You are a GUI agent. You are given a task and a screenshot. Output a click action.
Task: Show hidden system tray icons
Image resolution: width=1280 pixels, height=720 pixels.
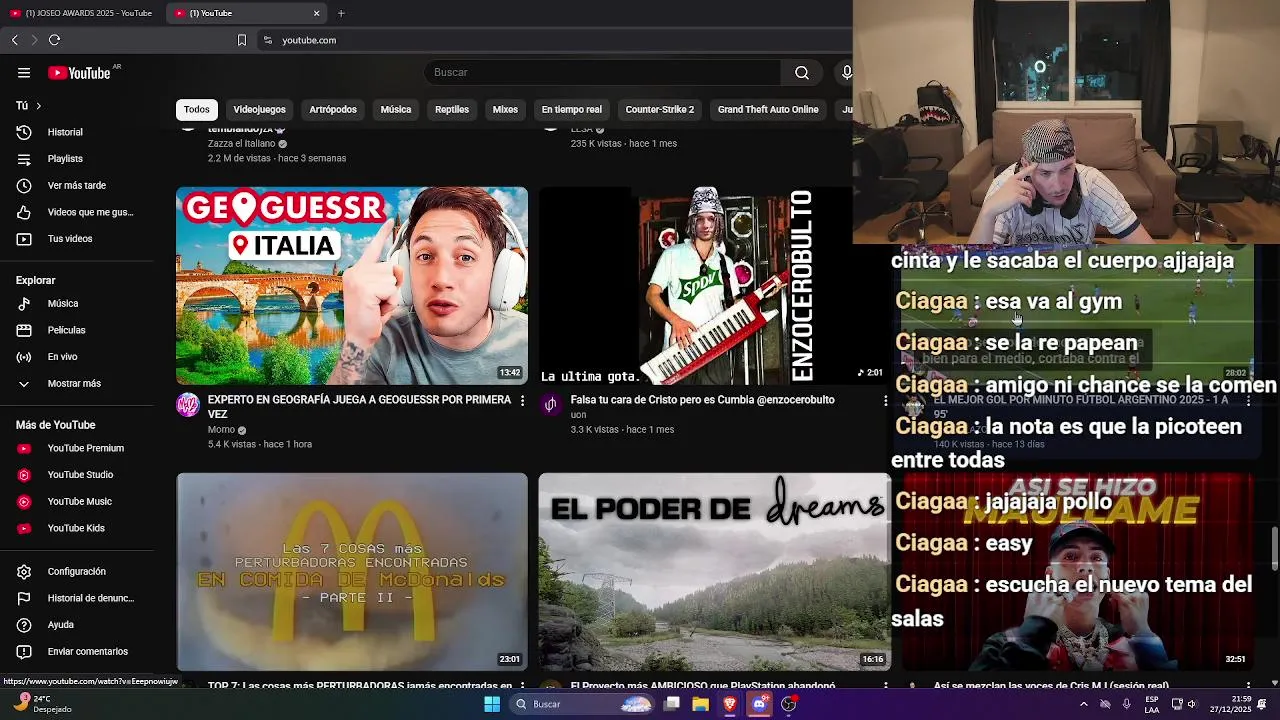(1083, 704)
